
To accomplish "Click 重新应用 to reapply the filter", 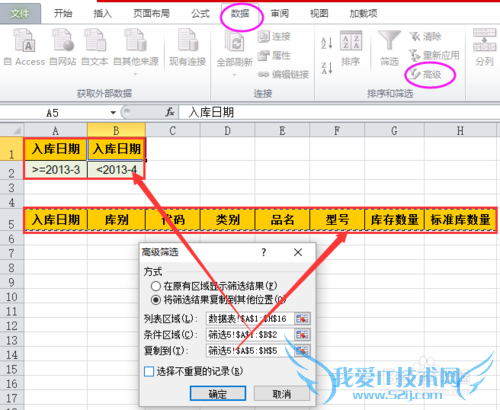I will coord(434,55).
